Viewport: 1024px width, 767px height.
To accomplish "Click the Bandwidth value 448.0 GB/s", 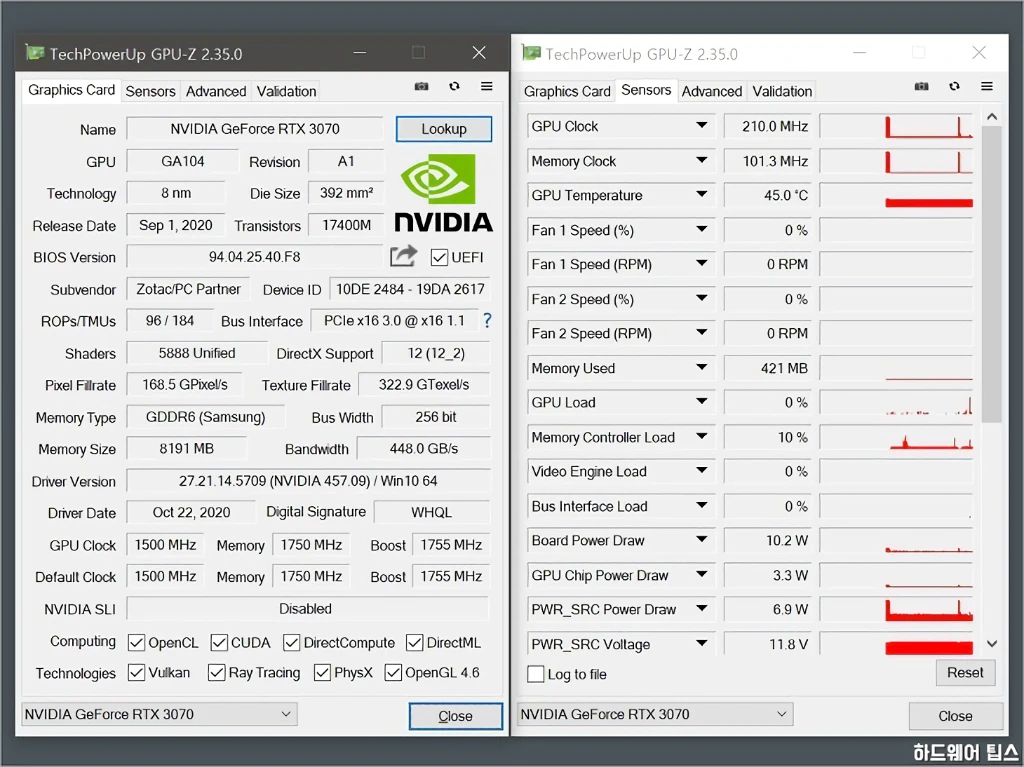I will 423,449.
